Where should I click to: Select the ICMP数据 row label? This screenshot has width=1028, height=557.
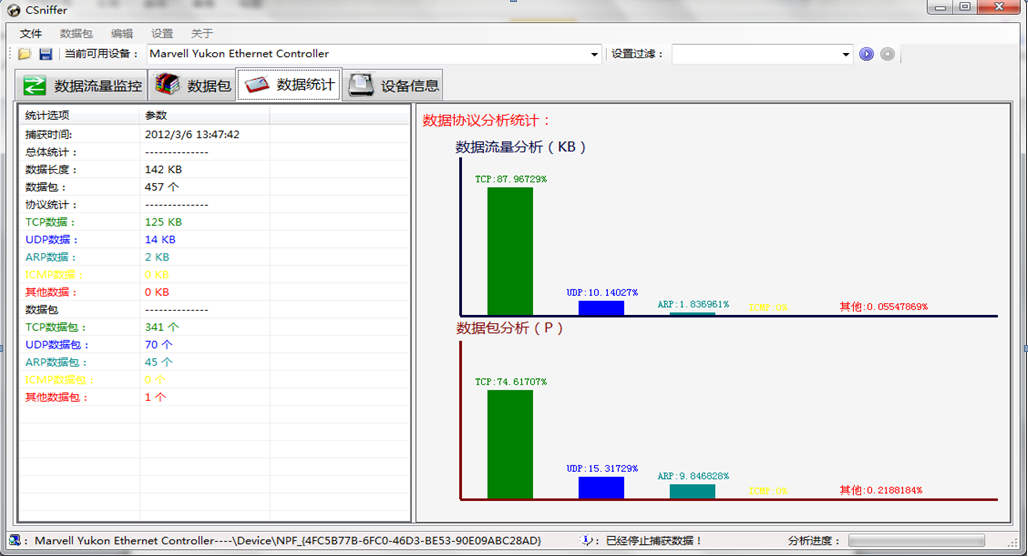coord(54,275)
